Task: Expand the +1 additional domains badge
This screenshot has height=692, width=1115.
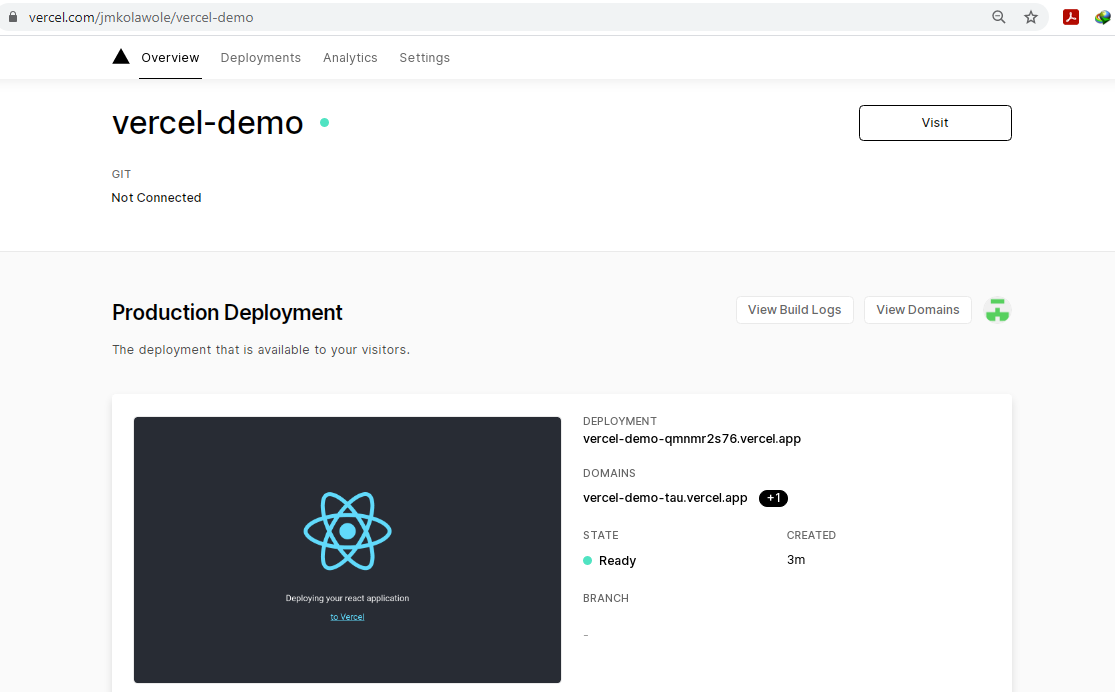Action: pos(773,498)
